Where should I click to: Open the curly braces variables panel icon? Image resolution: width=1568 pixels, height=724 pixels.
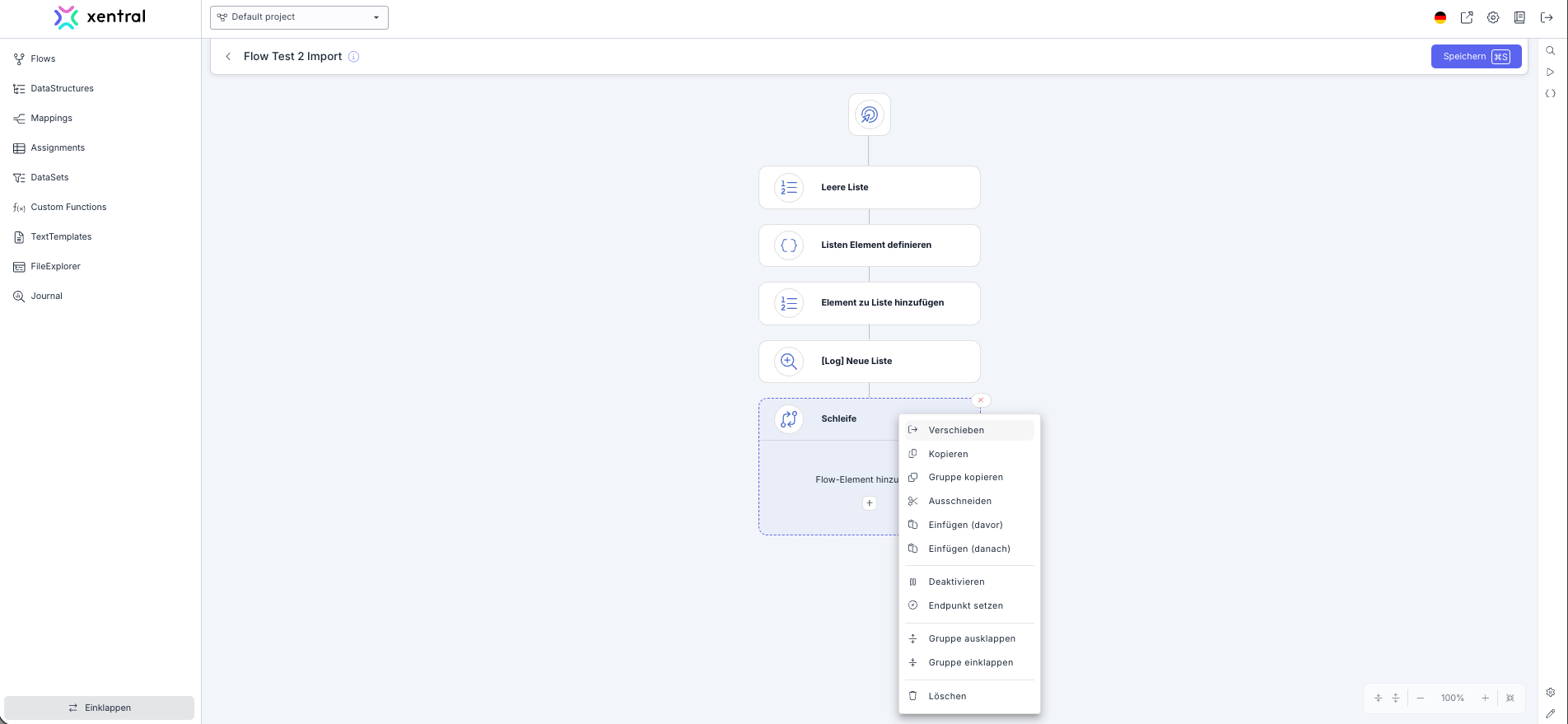(x=1550, y=94)
